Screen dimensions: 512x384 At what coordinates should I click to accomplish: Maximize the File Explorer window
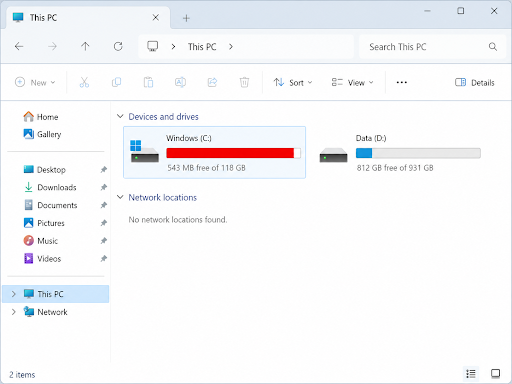tap(461, 11)
